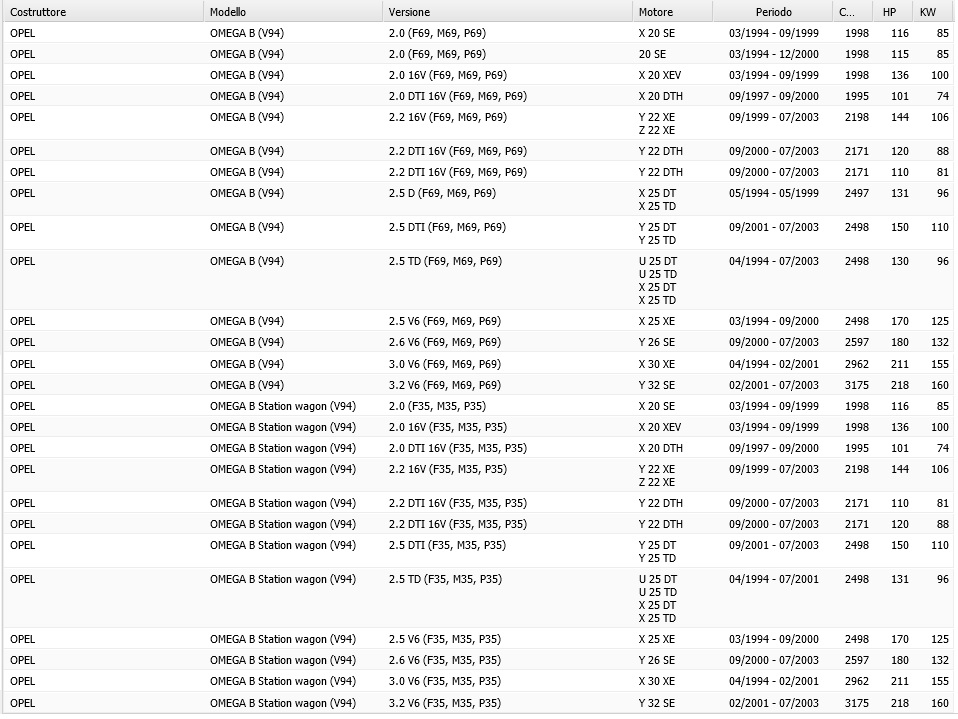Select version '3.2 V6 (F35, M35, P35)'
This screenshot has width=958, height=719.
tap(444, 703)
